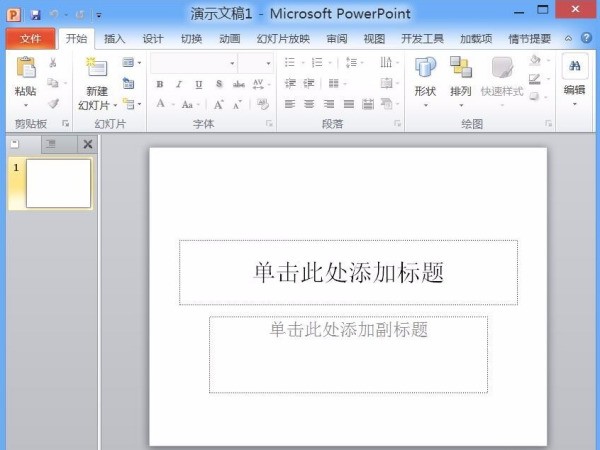Click the Convert to SmartArt icon
Screen dimensions: 600x450
click(x=387, y=104)
